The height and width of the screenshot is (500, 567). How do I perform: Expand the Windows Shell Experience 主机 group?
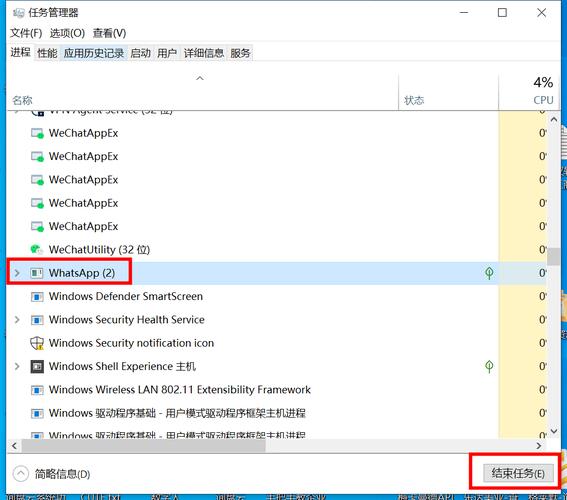17,366
